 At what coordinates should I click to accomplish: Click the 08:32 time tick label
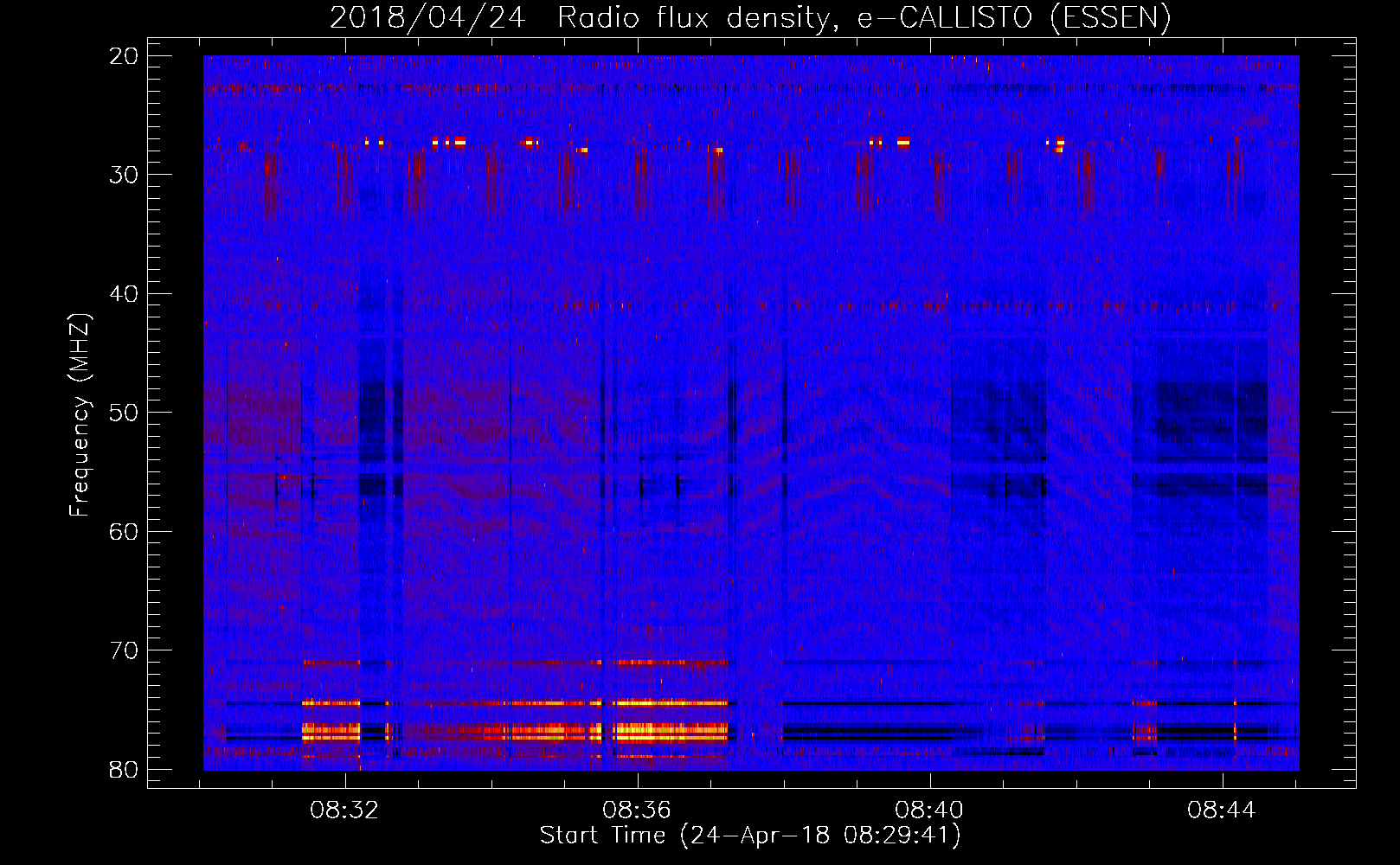point(344,811)
